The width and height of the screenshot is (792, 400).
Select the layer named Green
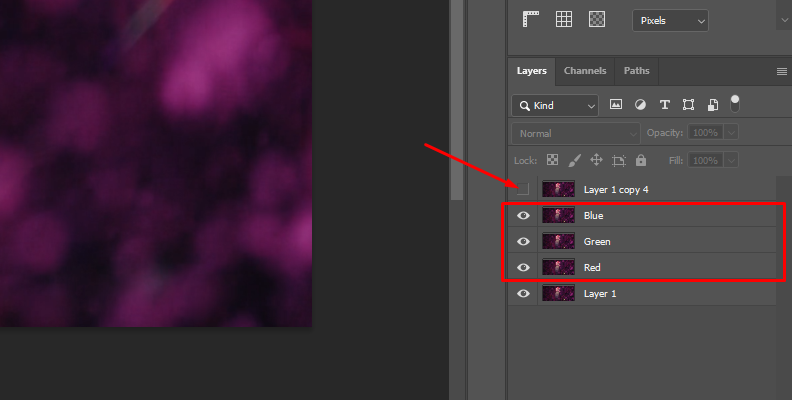597,241
